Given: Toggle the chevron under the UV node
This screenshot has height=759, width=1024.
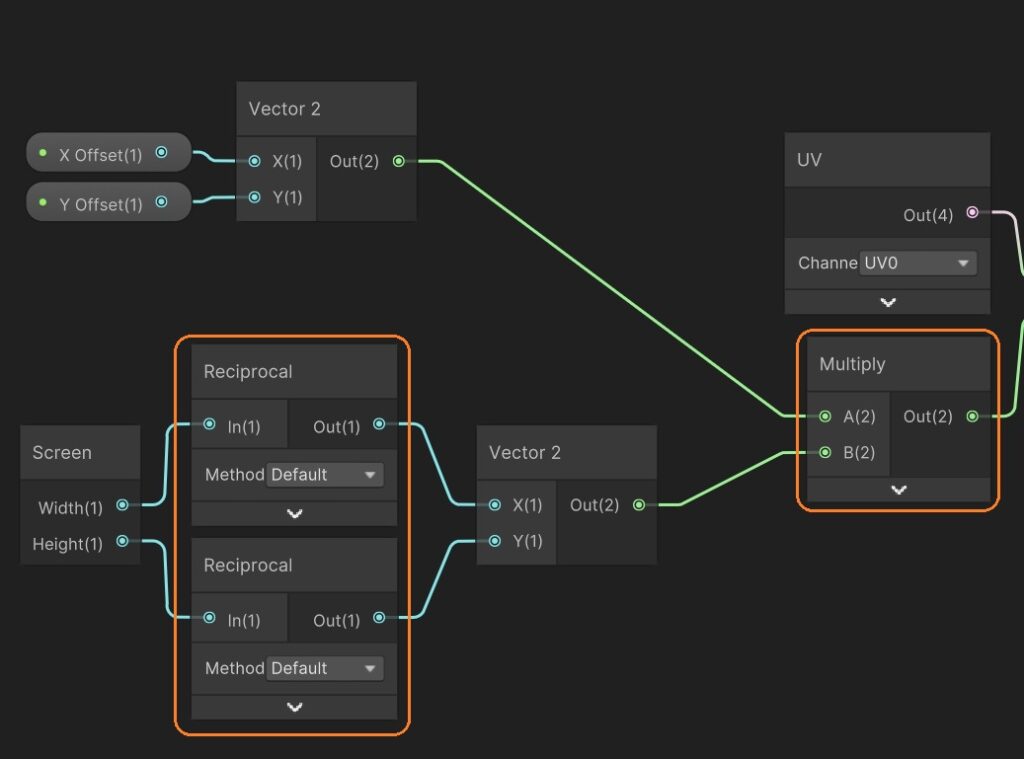Looking at the screenshot, I should [887, 302].
